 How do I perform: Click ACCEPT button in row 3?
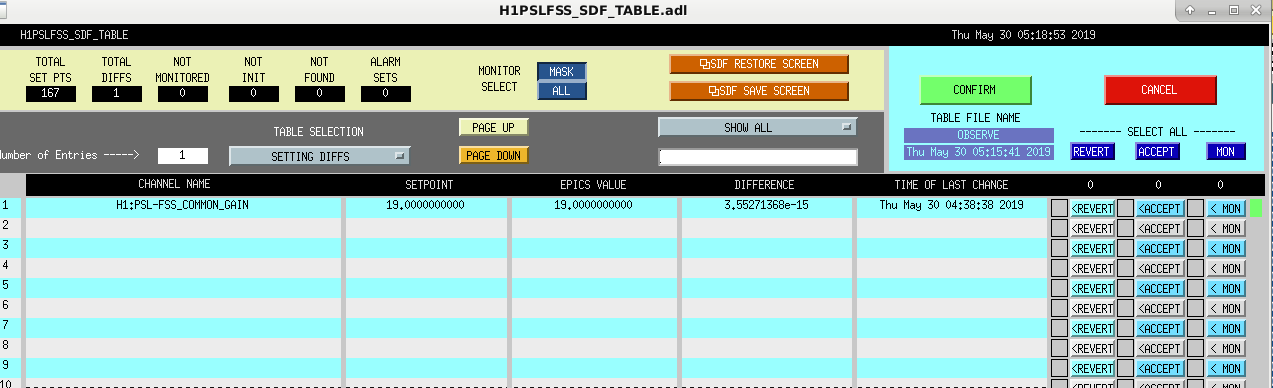1160,248
